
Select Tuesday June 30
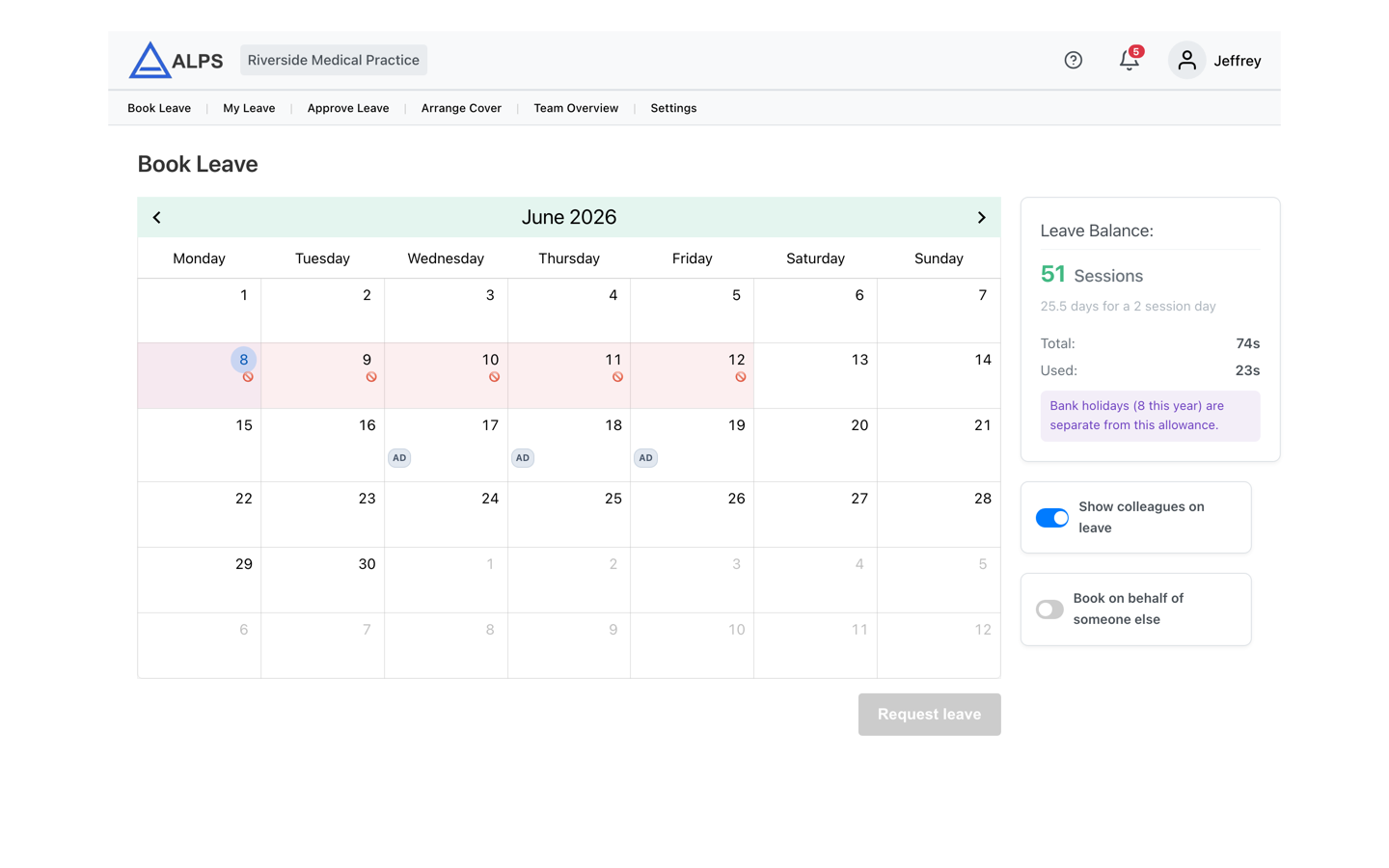tap(322, 581)
